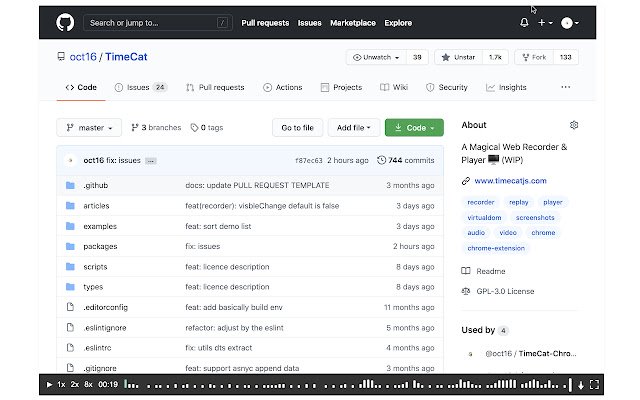640x400 pixels.
Task: Open the GitHub home logo
Action: [65, 22]
